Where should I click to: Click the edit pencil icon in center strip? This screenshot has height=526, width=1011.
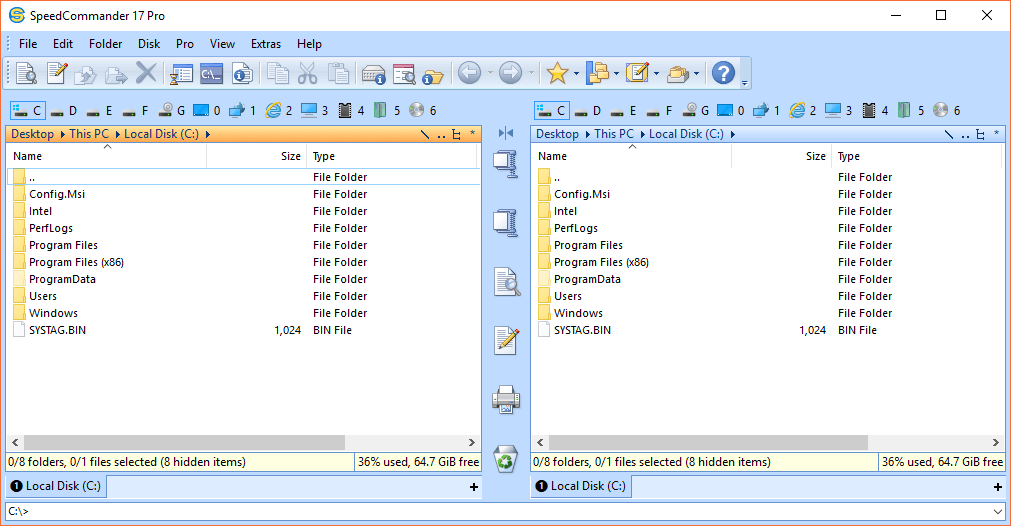click(x=506, y=340)
